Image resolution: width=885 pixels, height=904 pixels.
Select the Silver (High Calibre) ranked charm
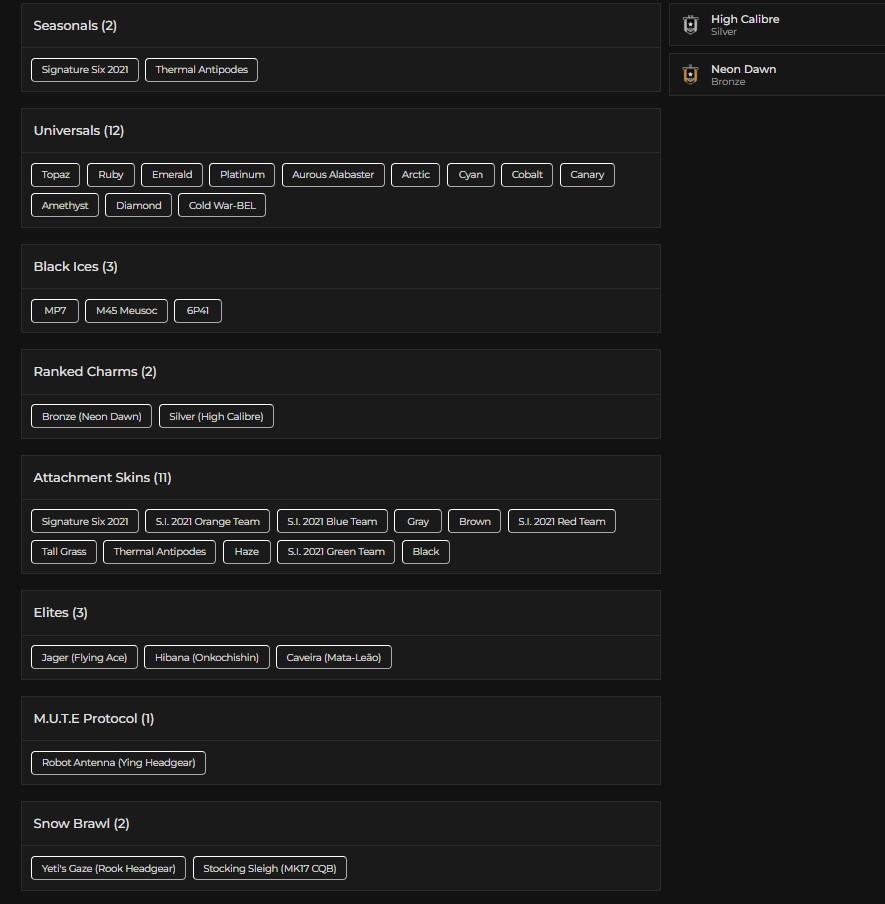point(216,416)
